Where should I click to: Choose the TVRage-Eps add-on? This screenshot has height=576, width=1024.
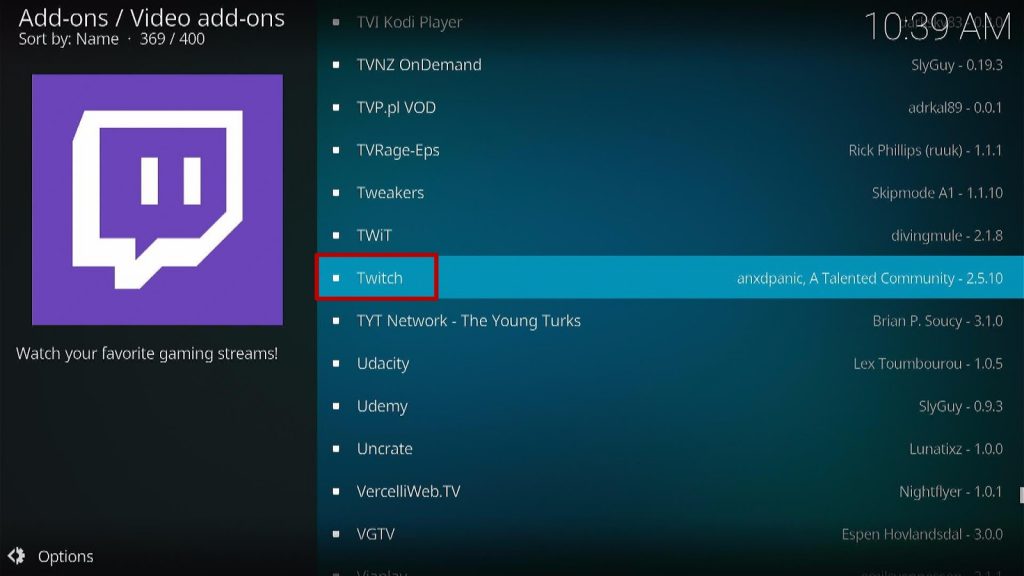(671, 150)
